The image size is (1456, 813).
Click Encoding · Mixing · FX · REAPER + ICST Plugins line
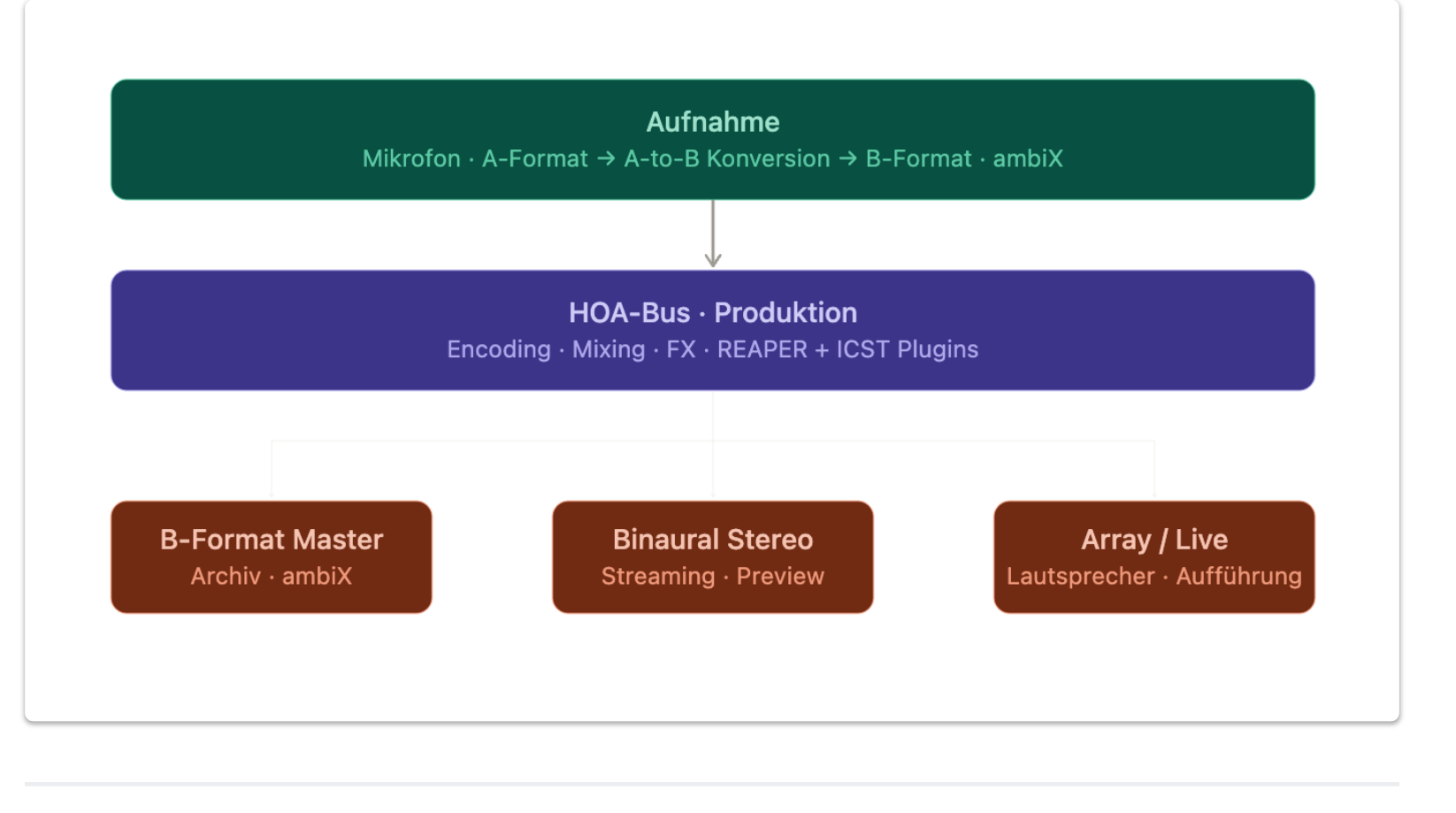tap(712, 349)
